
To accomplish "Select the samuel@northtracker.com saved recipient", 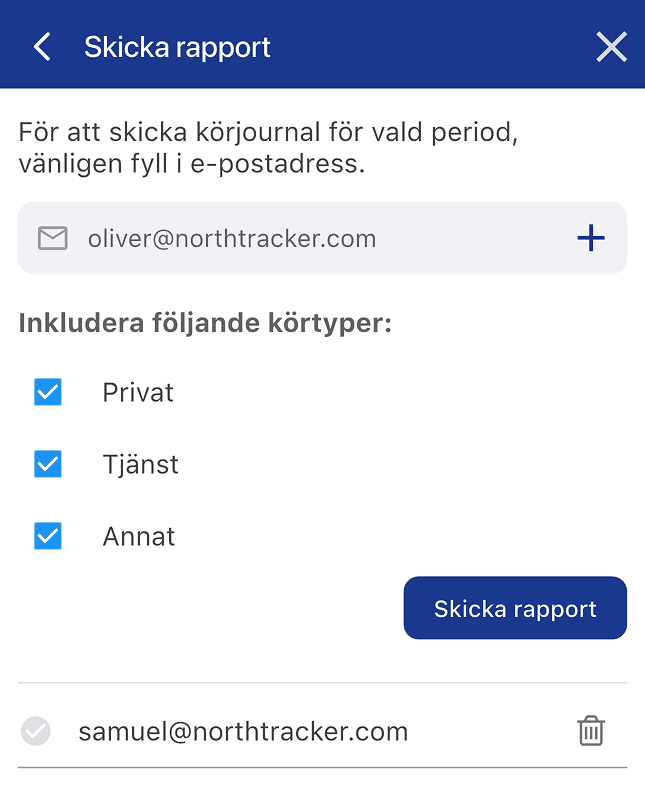I will (243, 731).
